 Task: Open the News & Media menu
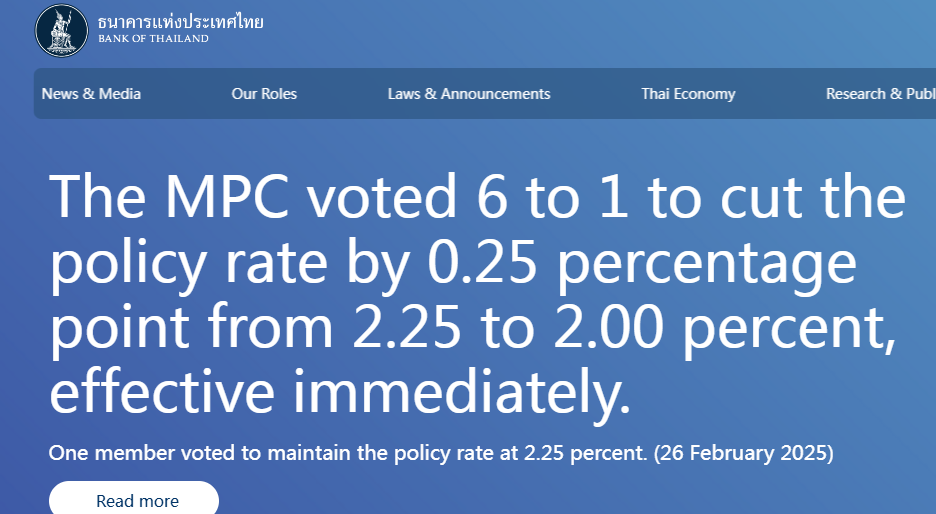pos(91,94)
